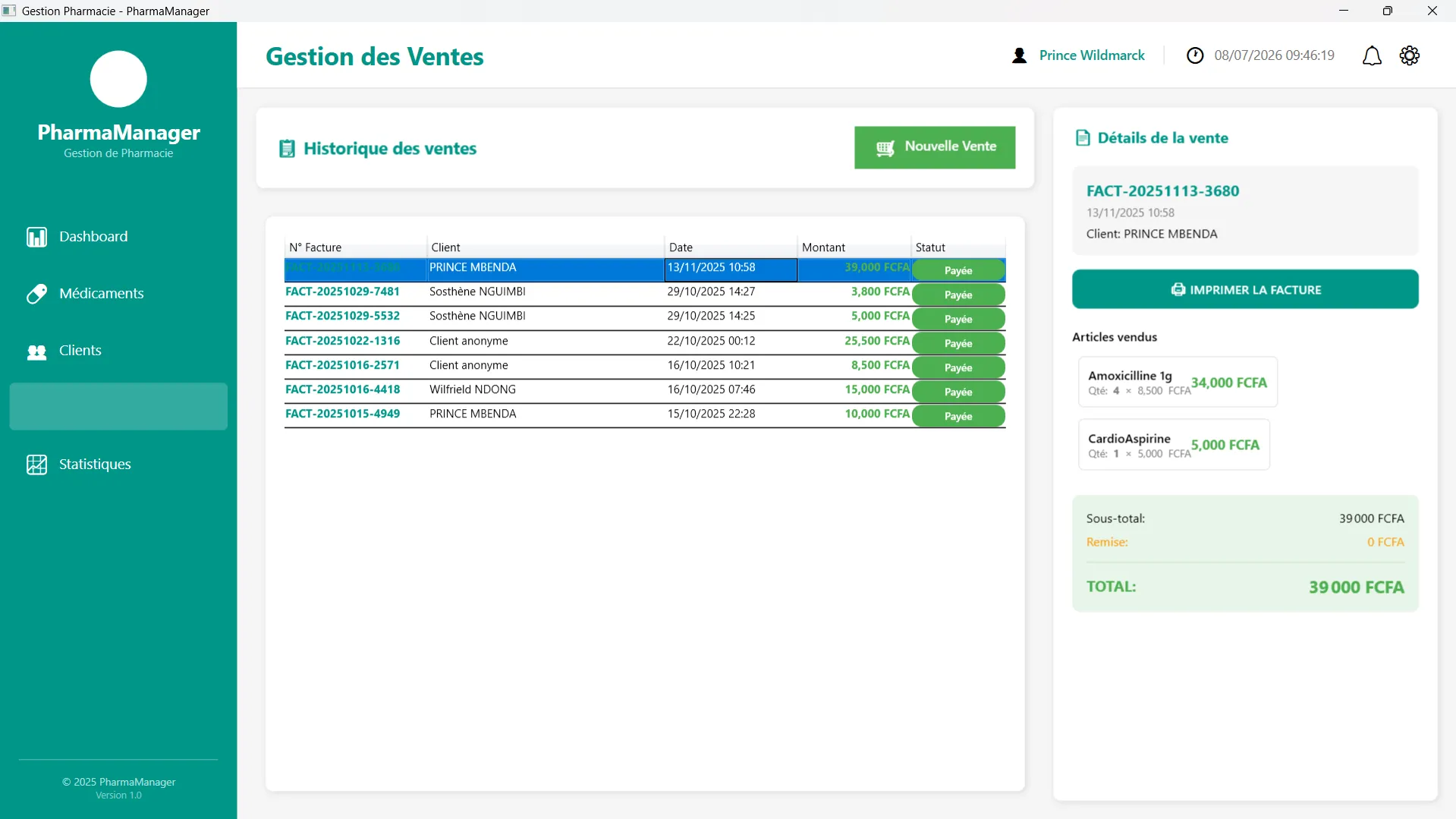Screen dimensions: 1456x819
Task: Click amount 25,500 FCFA
Action: (877, 341)
